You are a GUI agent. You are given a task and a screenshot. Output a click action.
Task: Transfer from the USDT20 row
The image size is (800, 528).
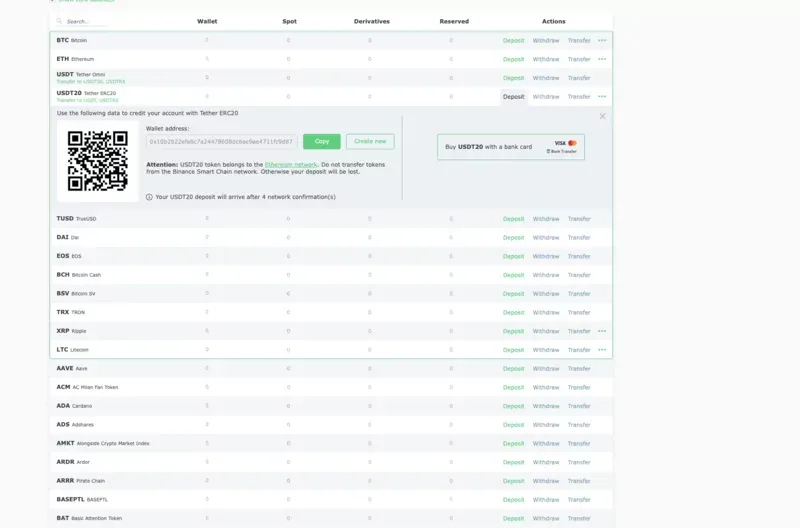coord(579,96)
